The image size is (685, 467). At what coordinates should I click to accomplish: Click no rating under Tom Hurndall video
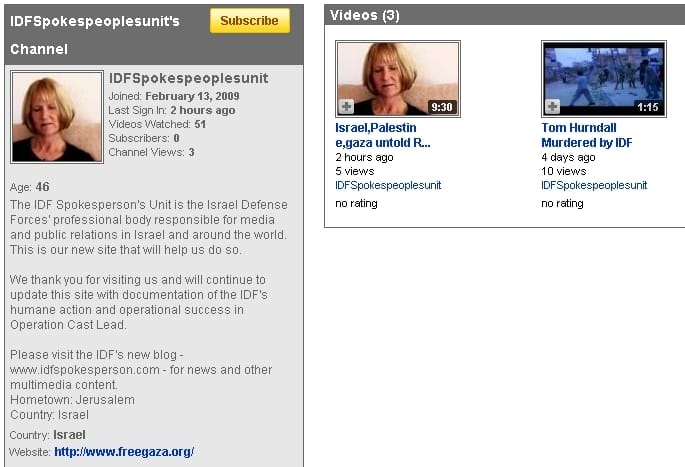(562, 204)
